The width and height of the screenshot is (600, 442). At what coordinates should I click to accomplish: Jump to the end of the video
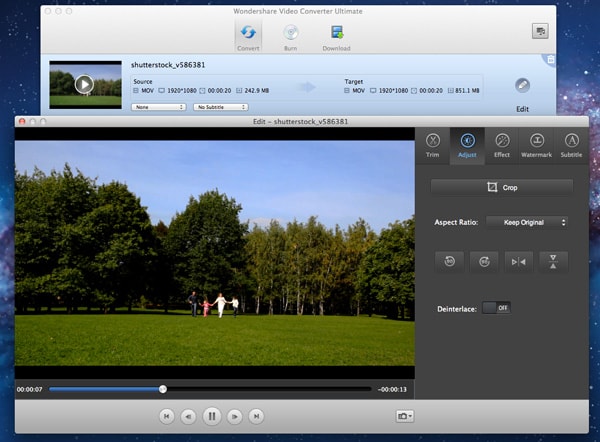[x=256, y=416]
